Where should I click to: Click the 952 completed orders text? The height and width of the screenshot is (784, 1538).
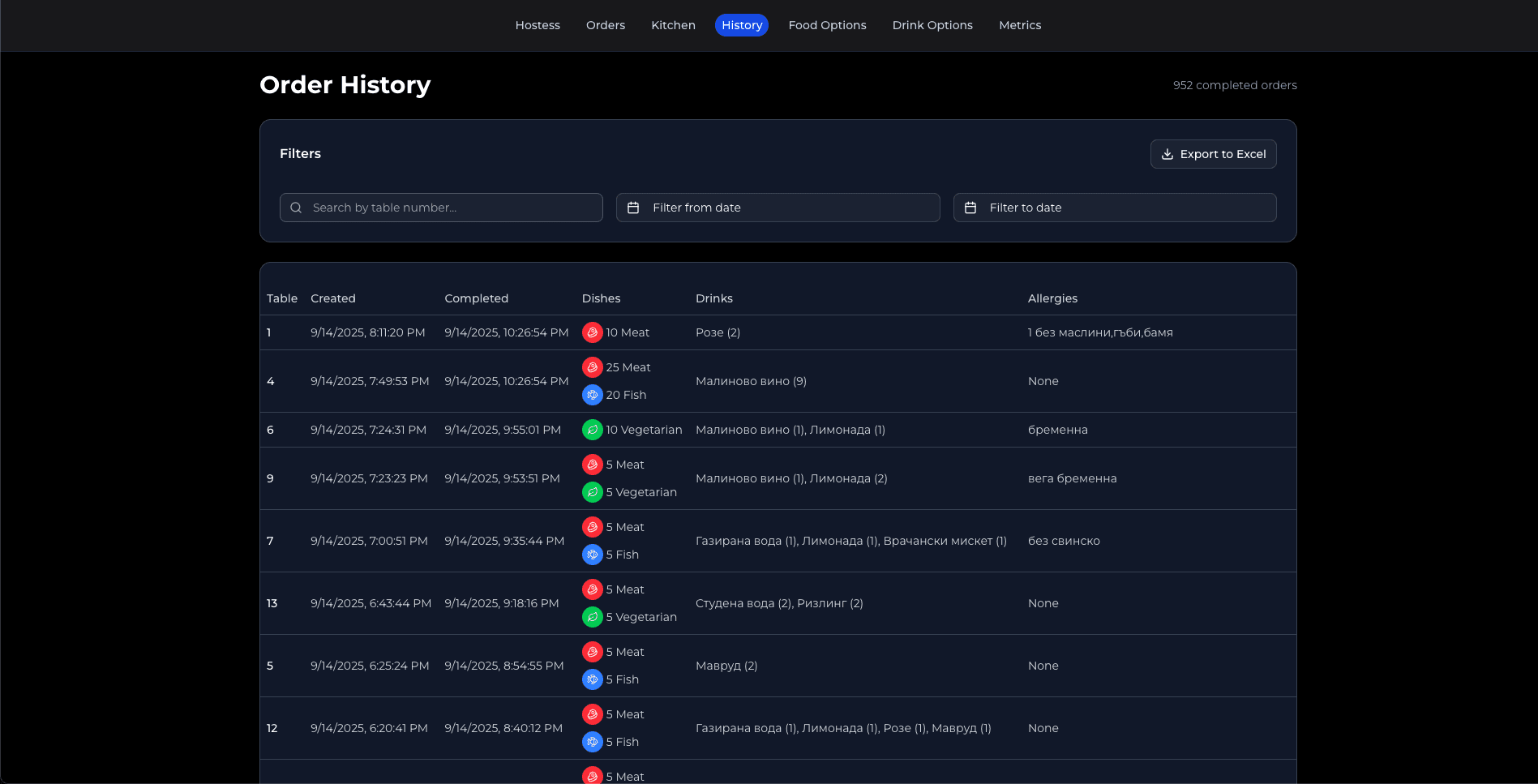1235,85
